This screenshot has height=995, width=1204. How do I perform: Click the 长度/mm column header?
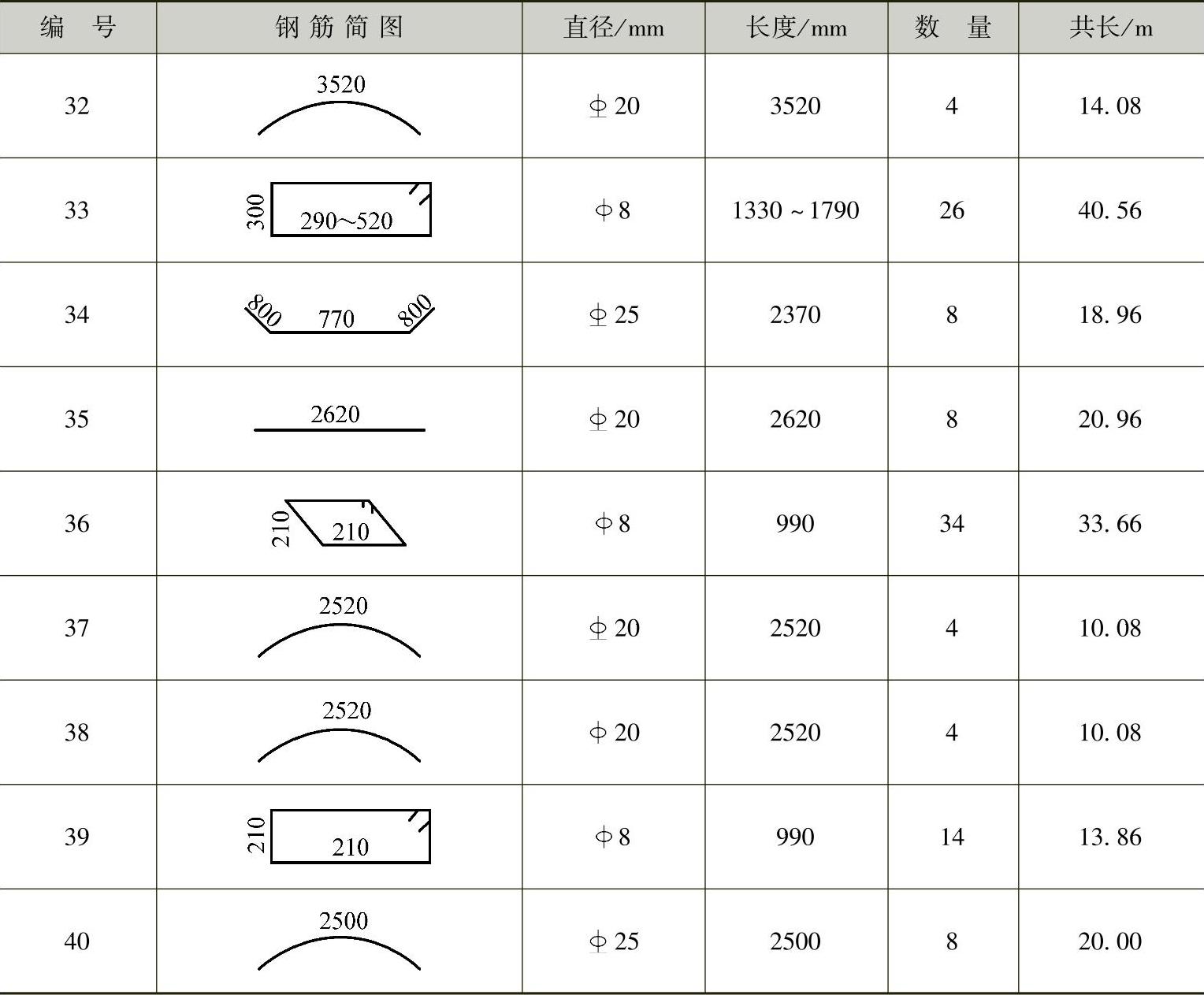click(797, 28)
